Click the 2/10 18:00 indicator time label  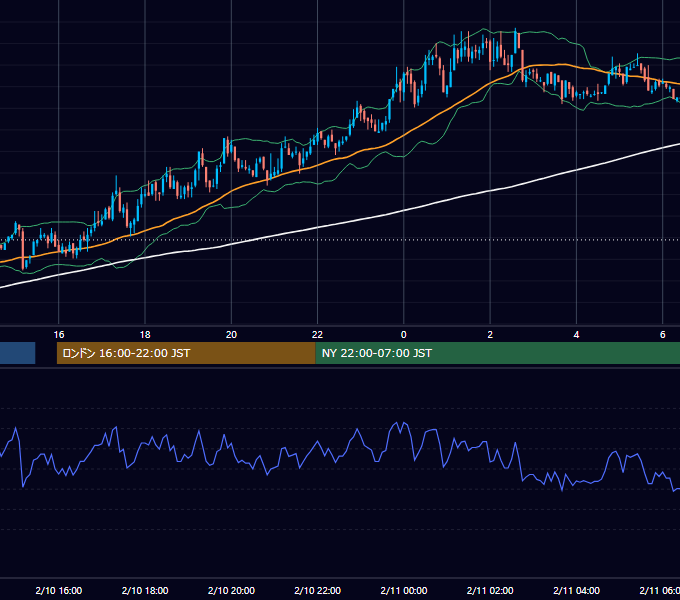pyautogui.click(x=145, y=590)
